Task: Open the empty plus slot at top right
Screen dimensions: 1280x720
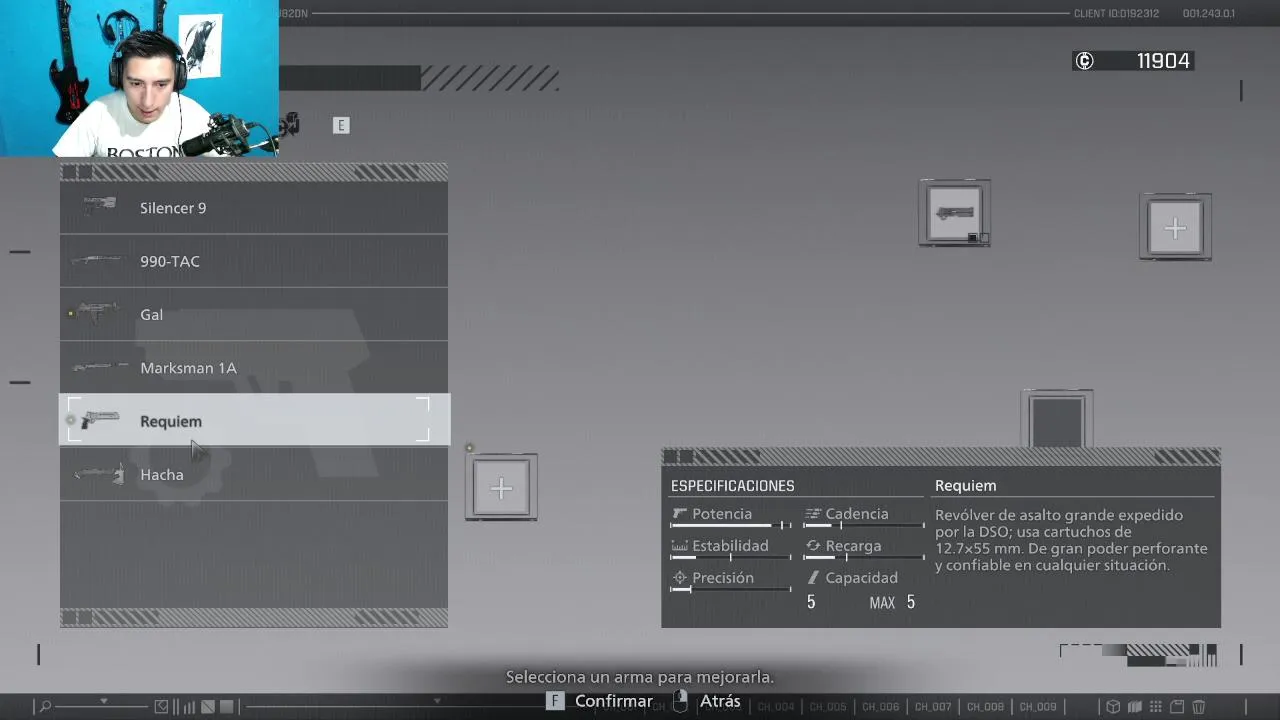Action: 1175,228
